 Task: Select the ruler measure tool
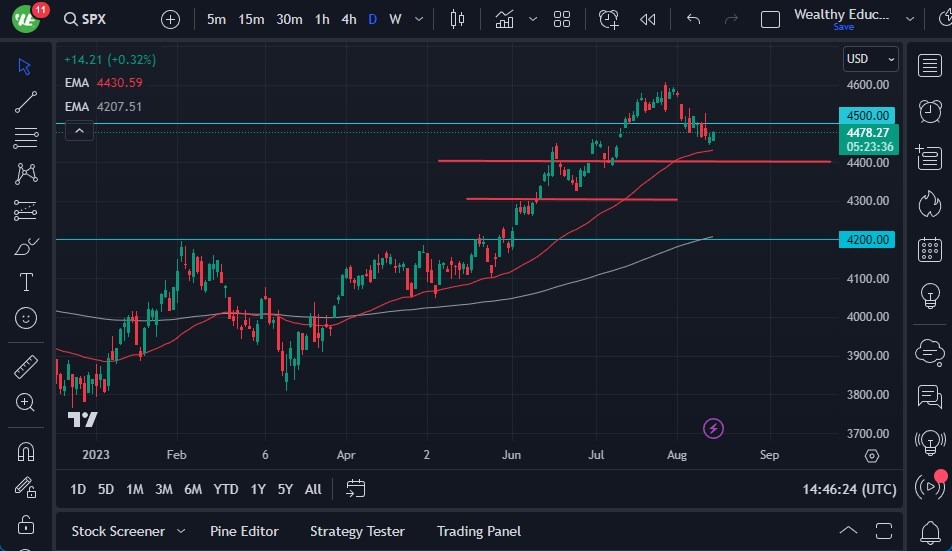[26, 367]
